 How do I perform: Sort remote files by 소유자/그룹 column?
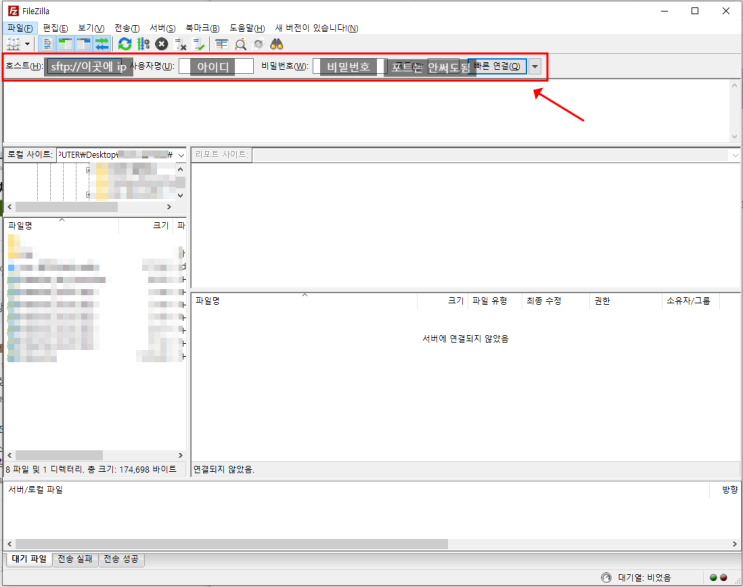tap(690, 301)
